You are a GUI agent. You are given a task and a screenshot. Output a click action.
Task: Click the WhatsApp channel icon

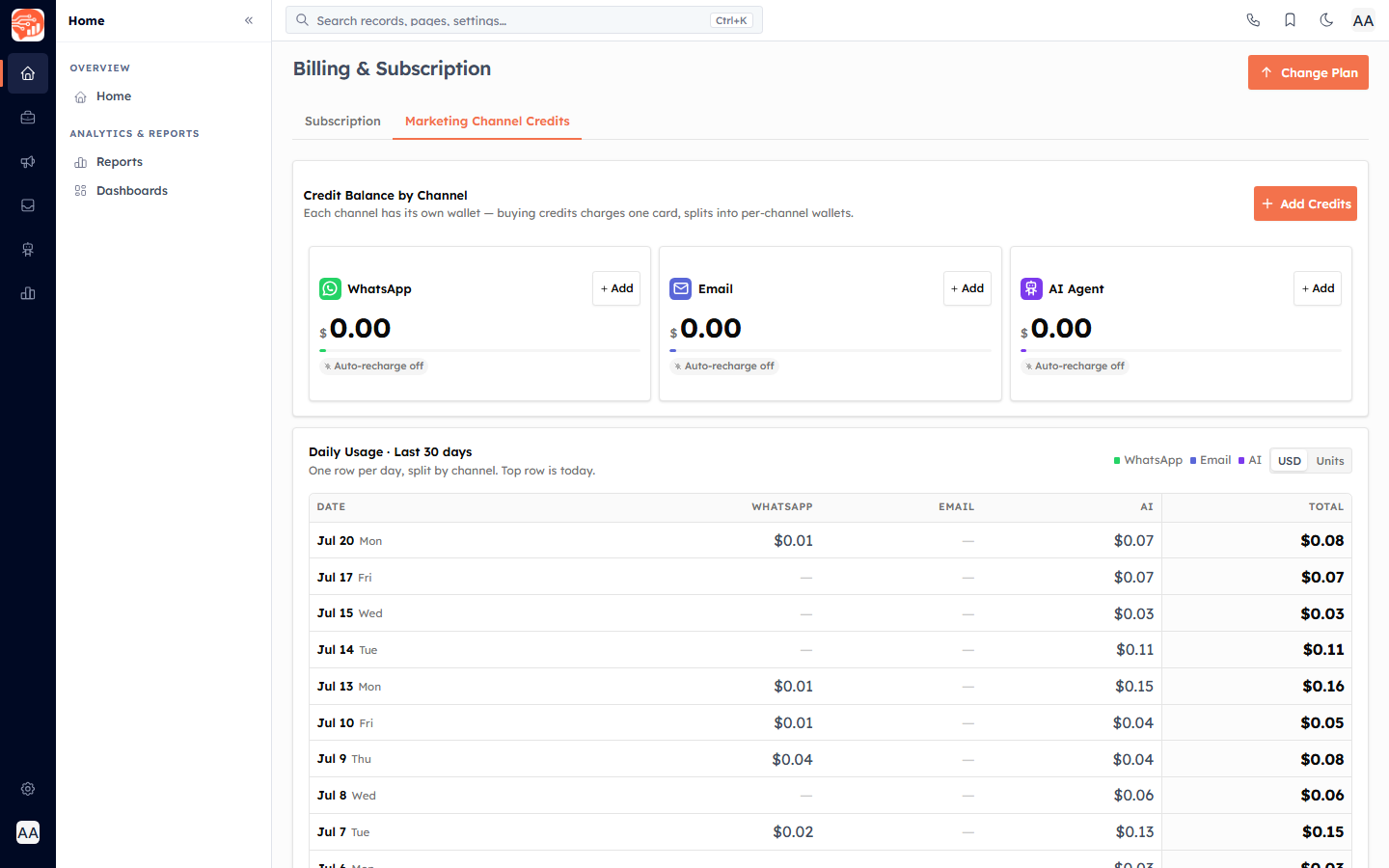[330, 288]
